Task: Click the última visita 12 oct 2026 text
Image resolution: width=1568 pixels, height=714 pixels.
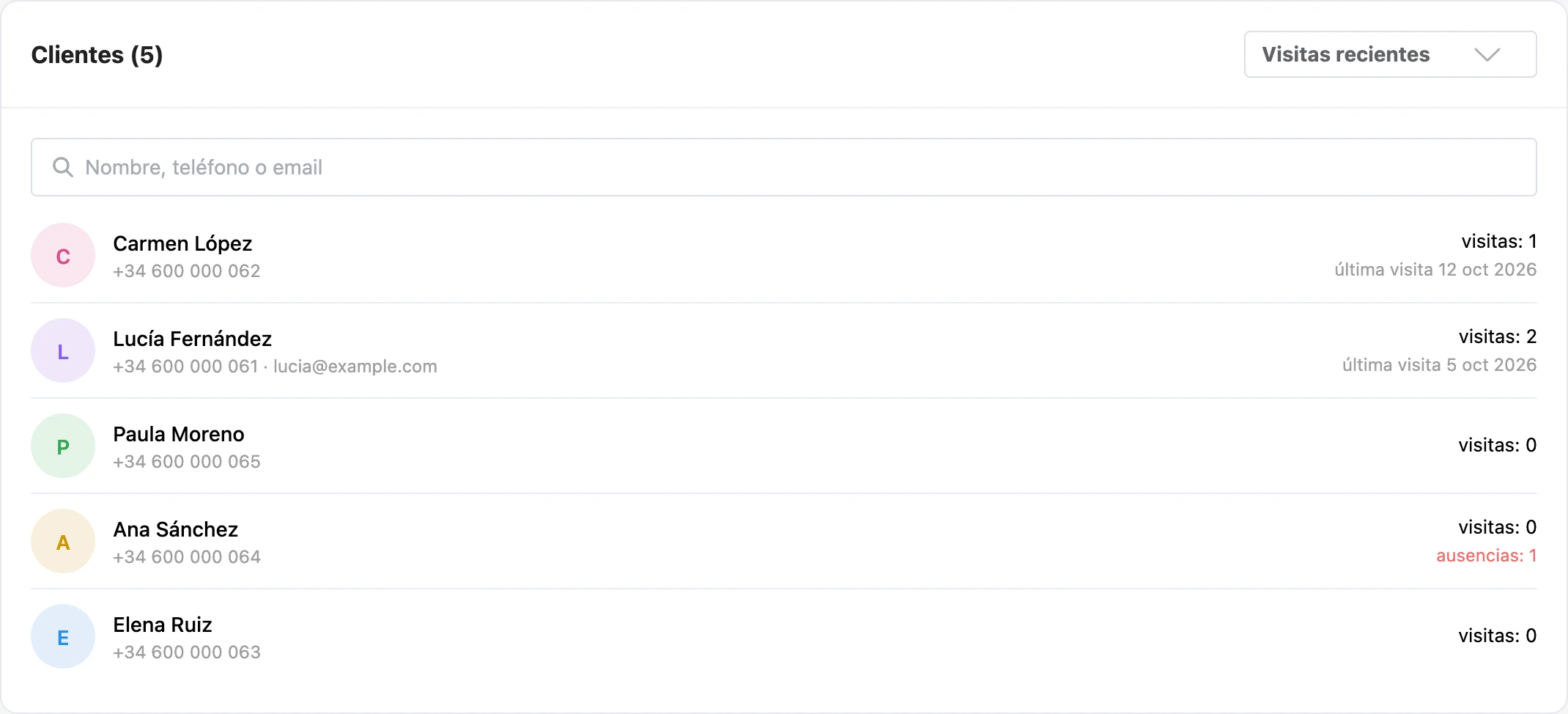Action: [x=1435, y=270]
